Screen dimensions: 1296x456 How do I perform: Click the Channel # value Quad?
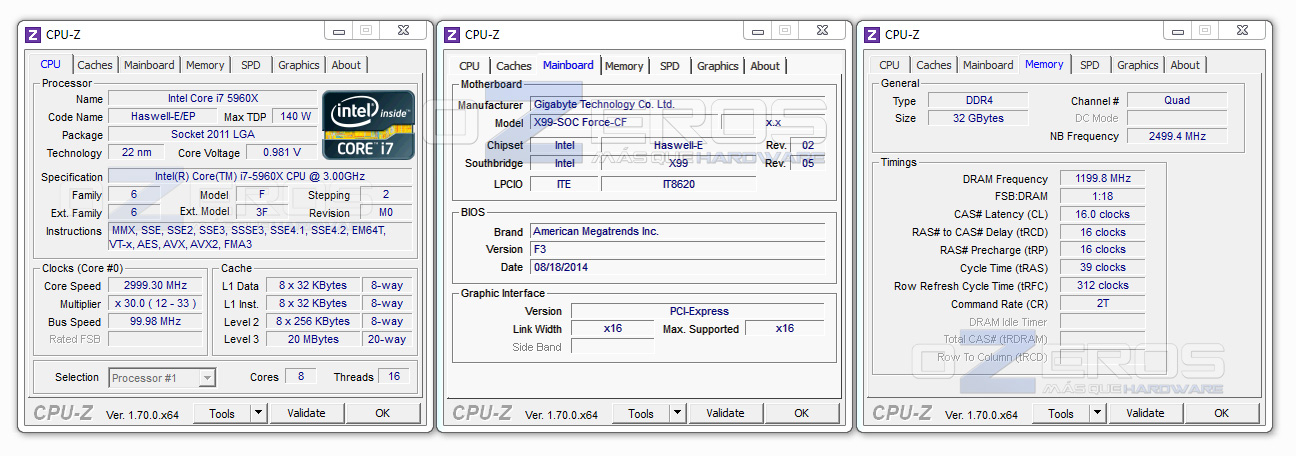point(1177,100)
